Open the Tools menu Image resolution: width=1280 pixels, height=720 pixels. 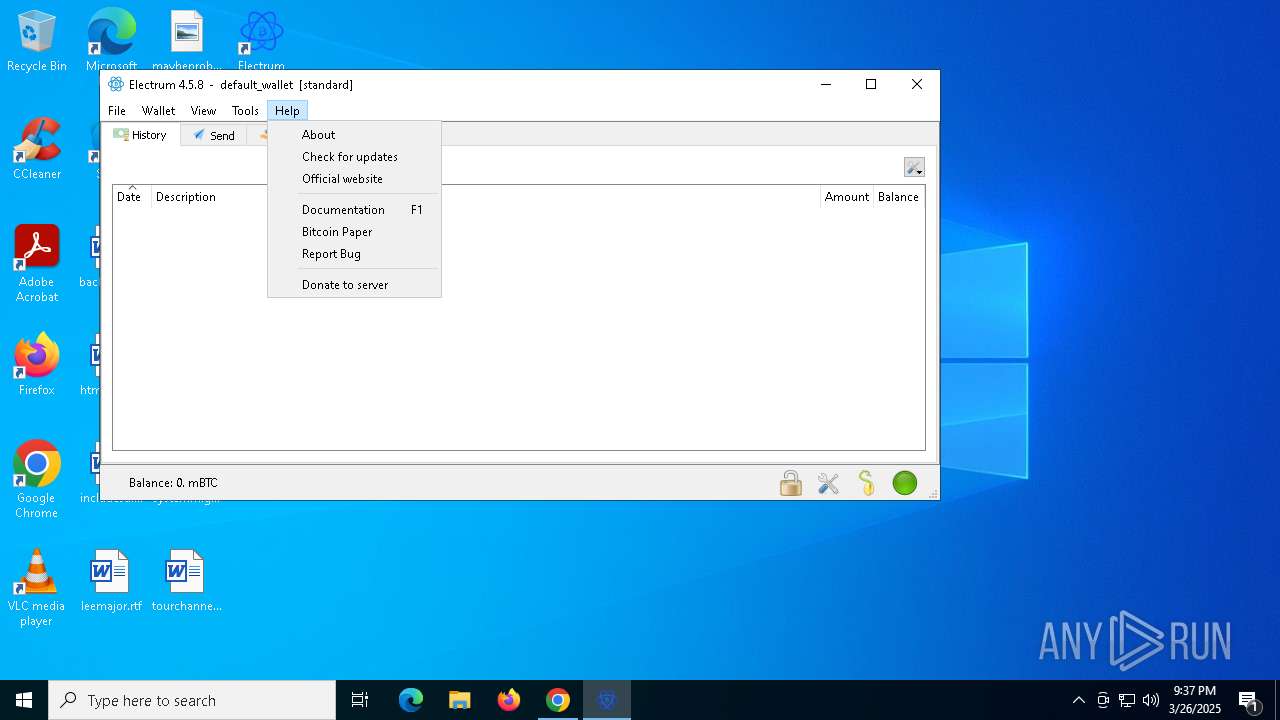click(245, 111)
